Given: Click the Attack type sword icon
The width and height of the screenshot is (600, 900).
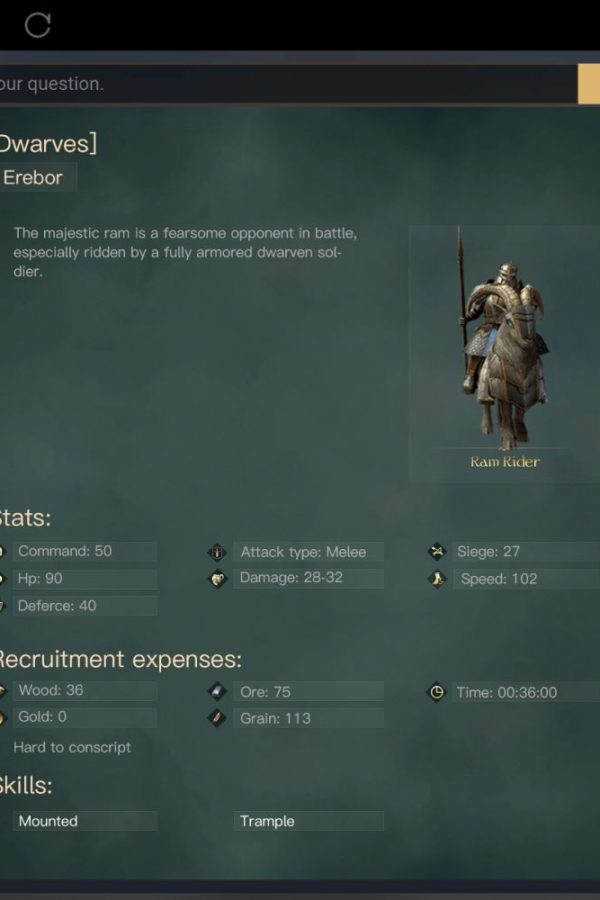Looking at the screenshot, I should coord(217,552).
